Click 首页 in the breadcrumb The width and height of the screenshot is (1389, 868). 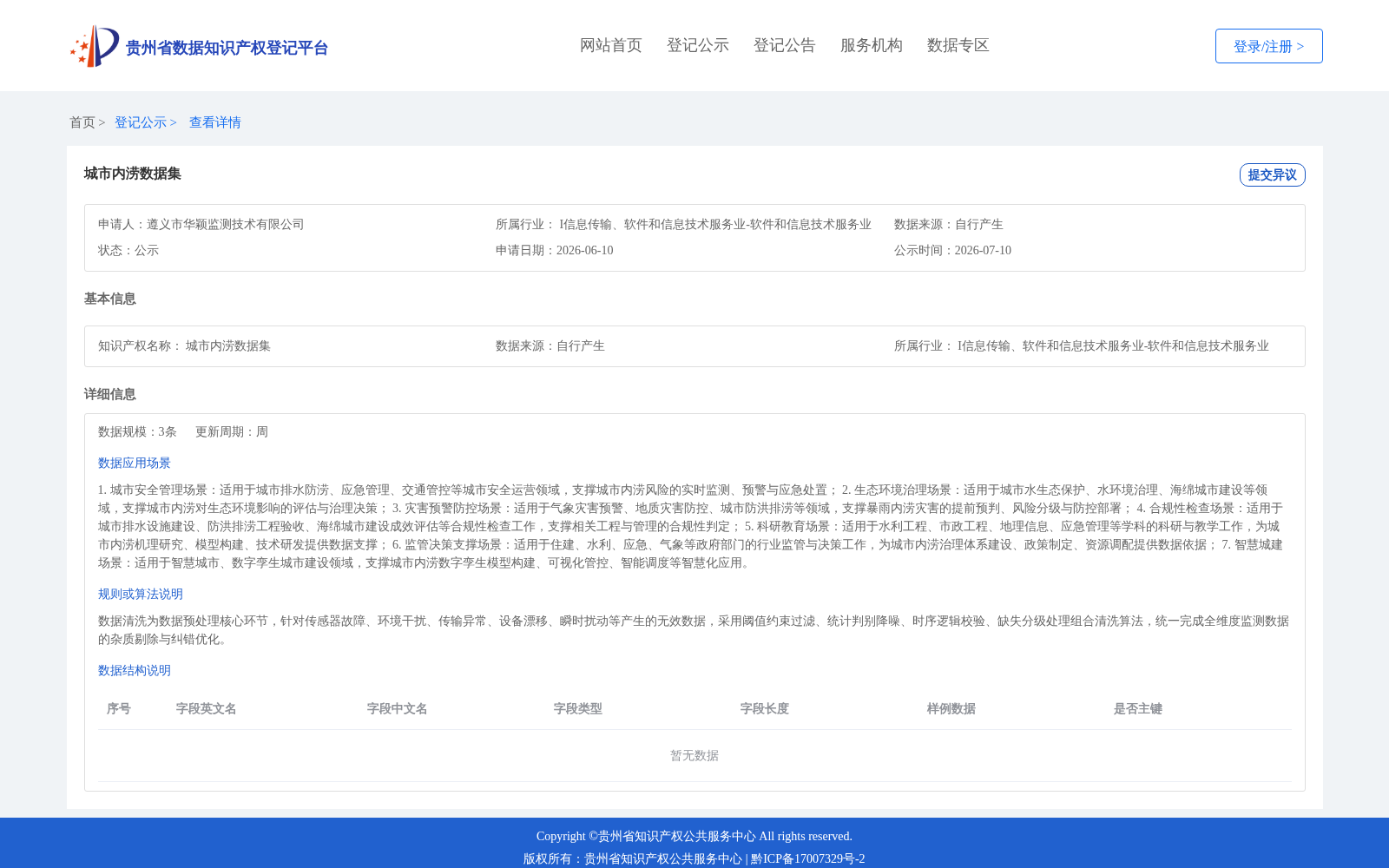(x=82, y=122)
